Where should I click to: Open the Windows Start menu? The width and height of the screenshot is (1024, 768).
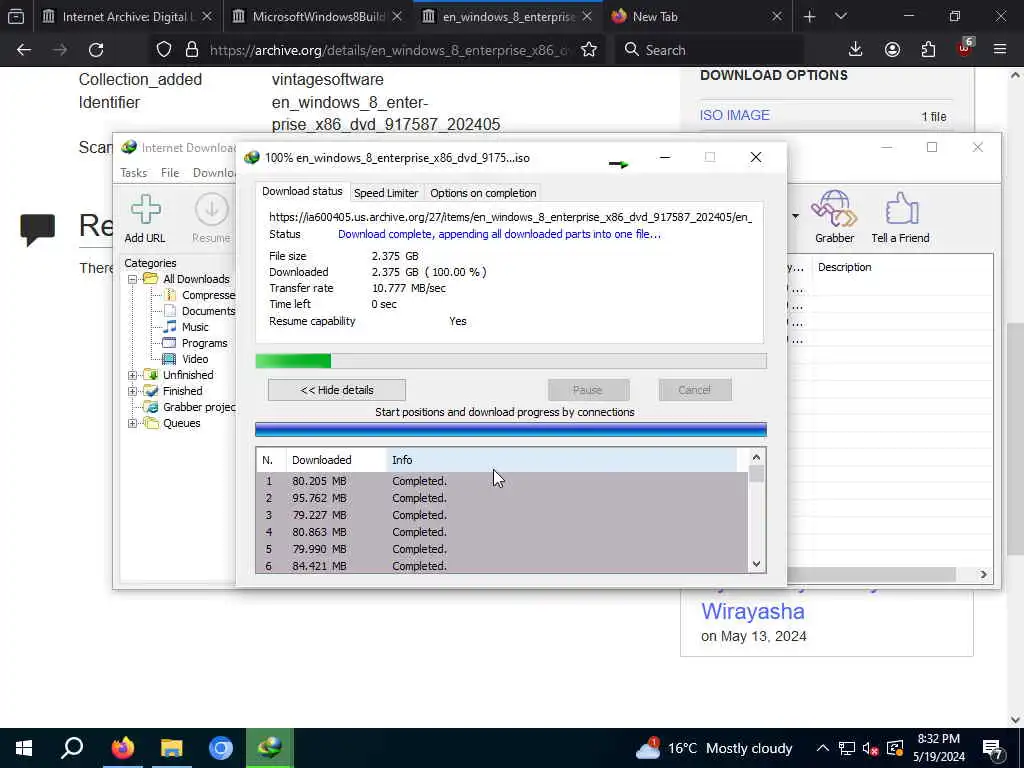(x=24, y=748)
